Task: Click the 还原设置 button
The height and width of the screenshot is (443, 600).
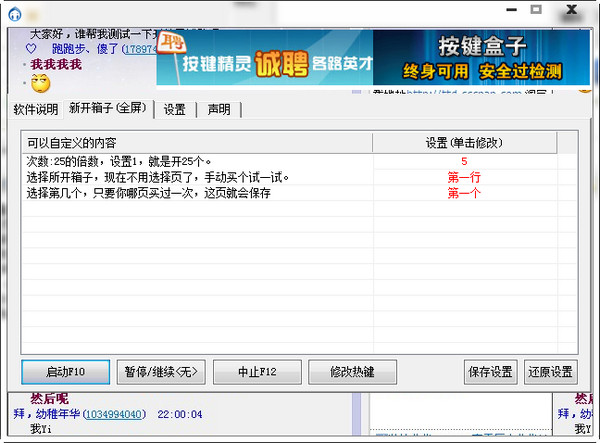Action: pos(551,371)
